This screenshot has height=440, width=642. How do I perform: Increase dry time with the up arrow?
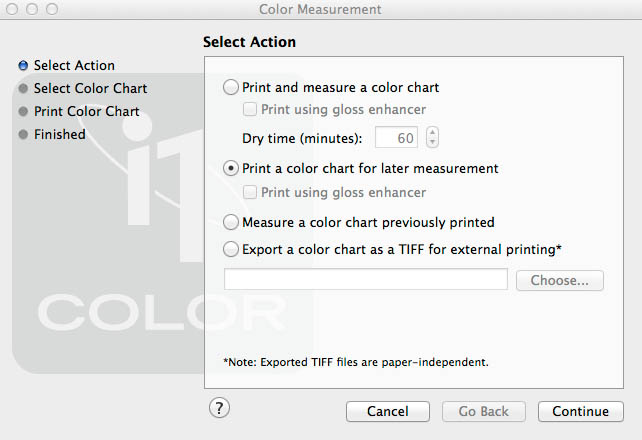pos(432,132)
